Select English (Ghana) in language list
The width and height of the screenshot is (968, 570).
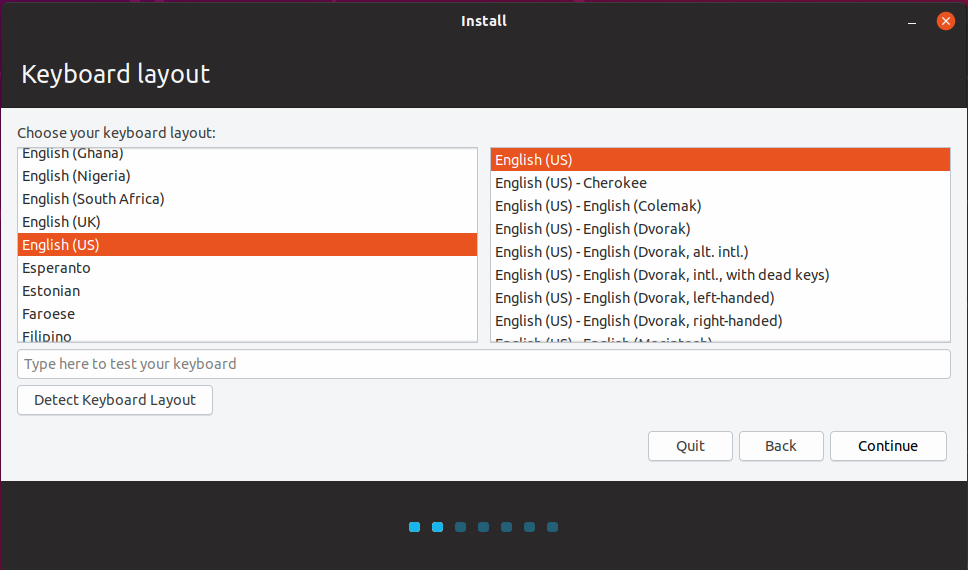tap(73, 154)
